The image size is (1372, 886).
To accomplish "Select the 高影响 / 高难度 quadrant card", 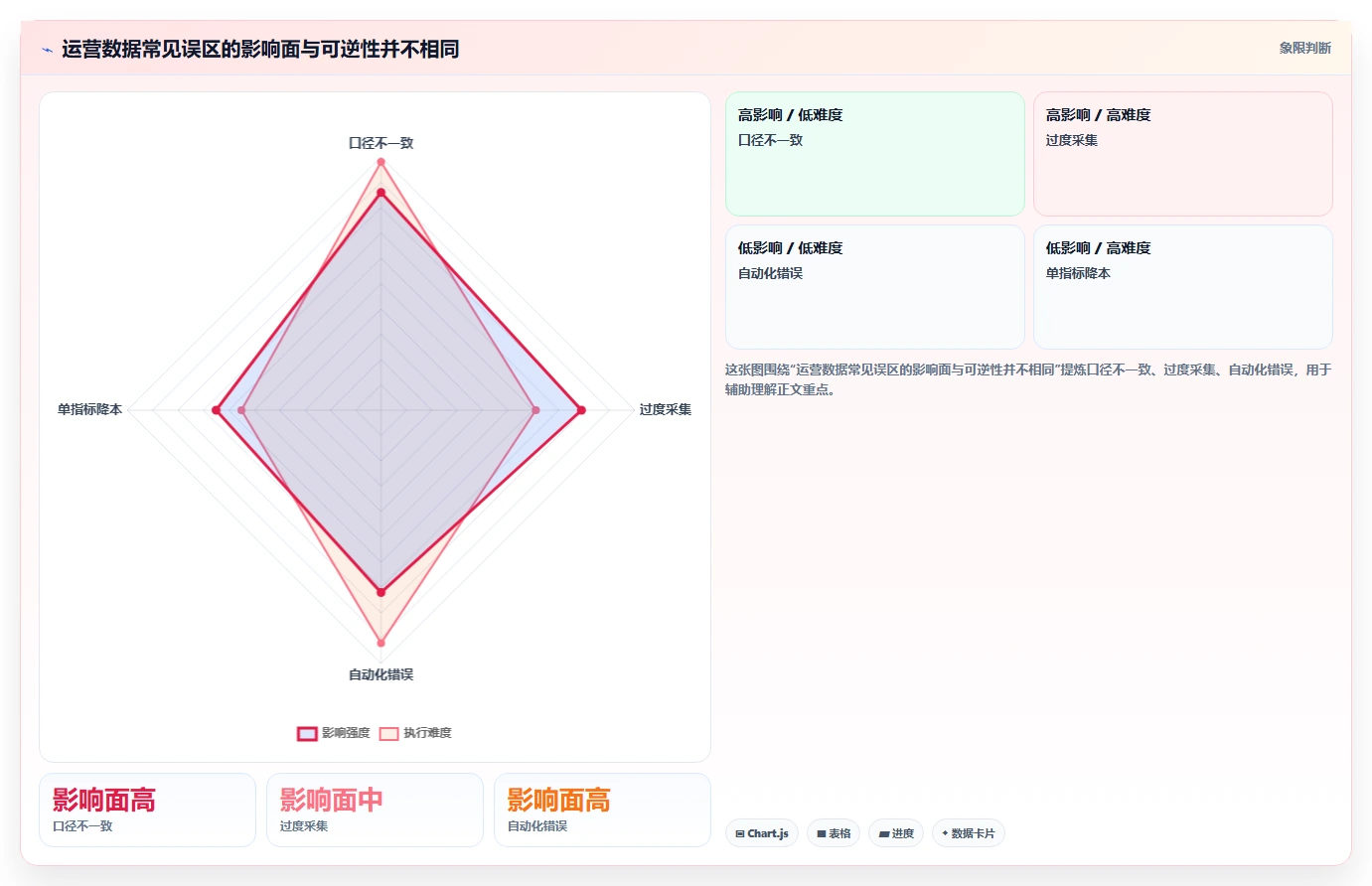I will 1183,154.
